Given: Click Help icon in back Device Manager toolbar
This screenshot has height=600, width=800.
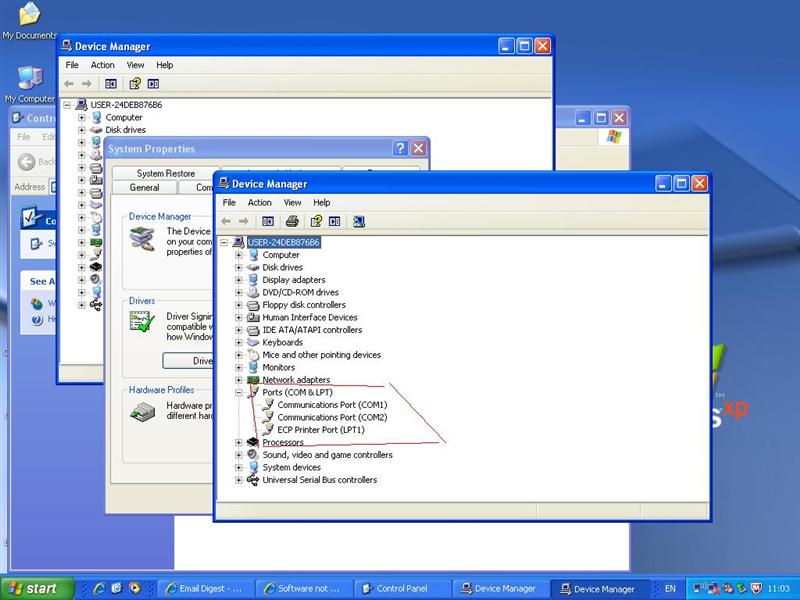Looking at the screenshot, I should click(135, 84).
